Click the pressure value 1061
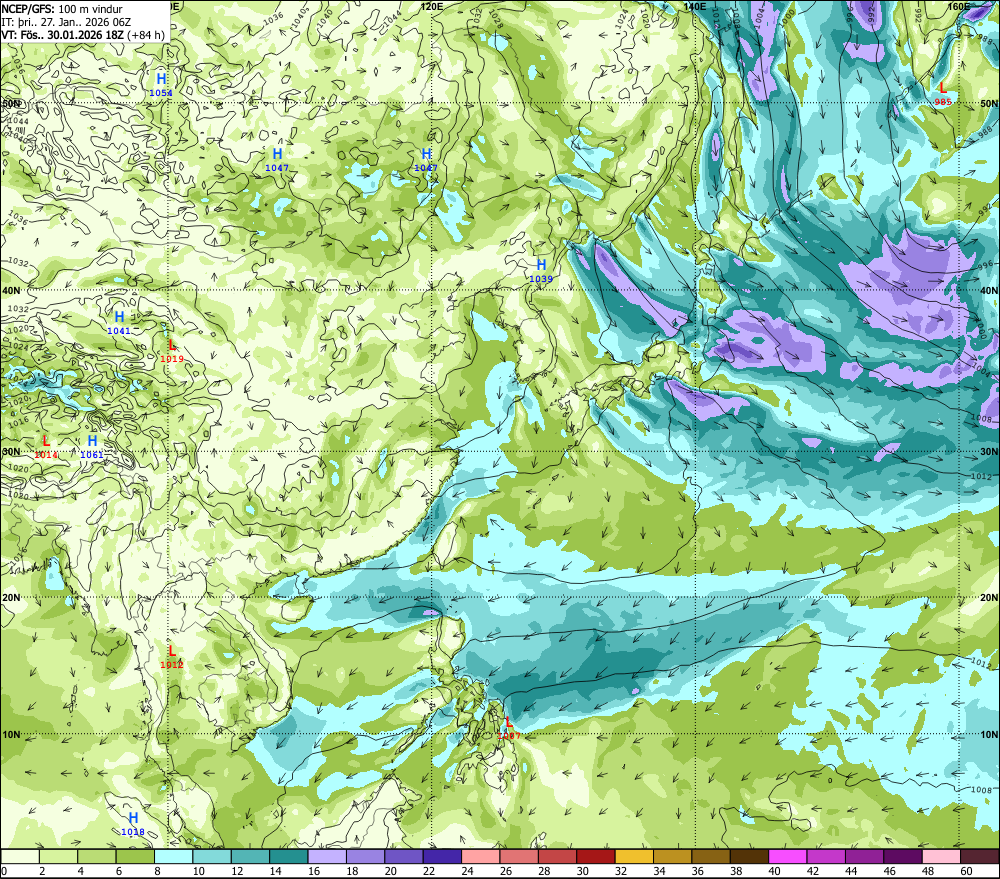 (92, 455)
